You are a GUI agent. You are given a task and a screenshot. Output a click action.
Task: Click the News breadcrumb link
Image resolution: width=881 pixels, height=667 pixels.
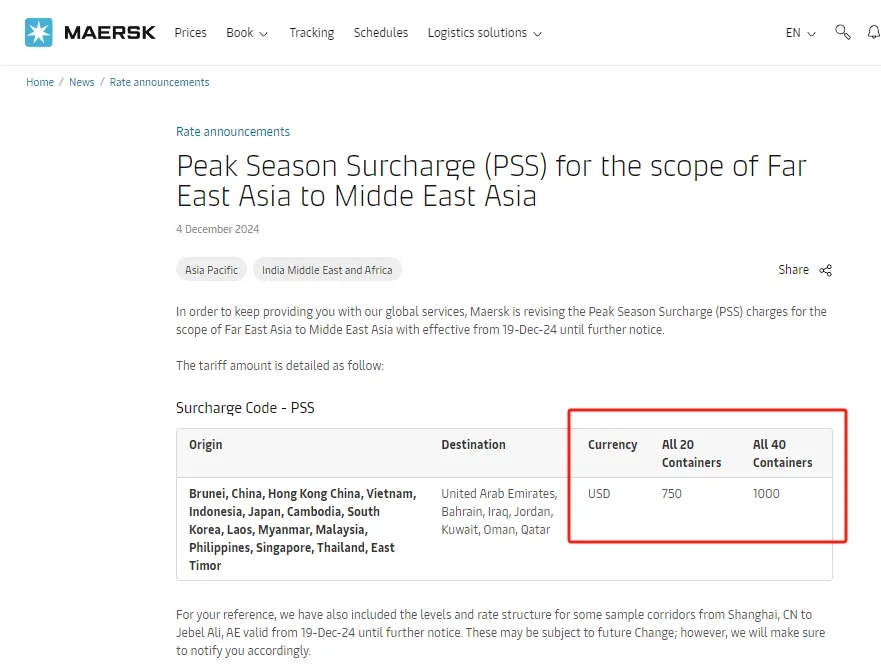tap(81, 82)
